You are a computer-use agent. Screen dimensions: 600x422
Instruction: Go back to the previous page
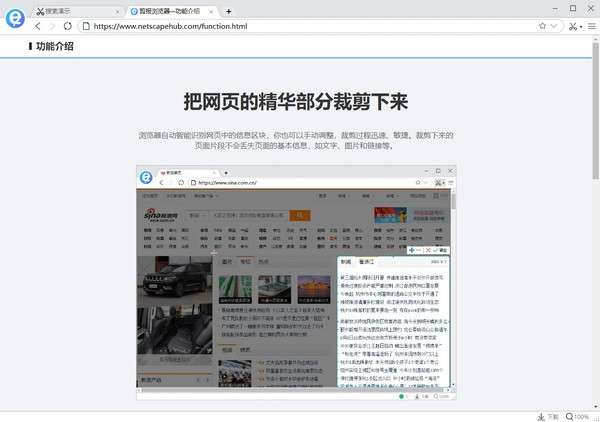click(x=38, y=26)
